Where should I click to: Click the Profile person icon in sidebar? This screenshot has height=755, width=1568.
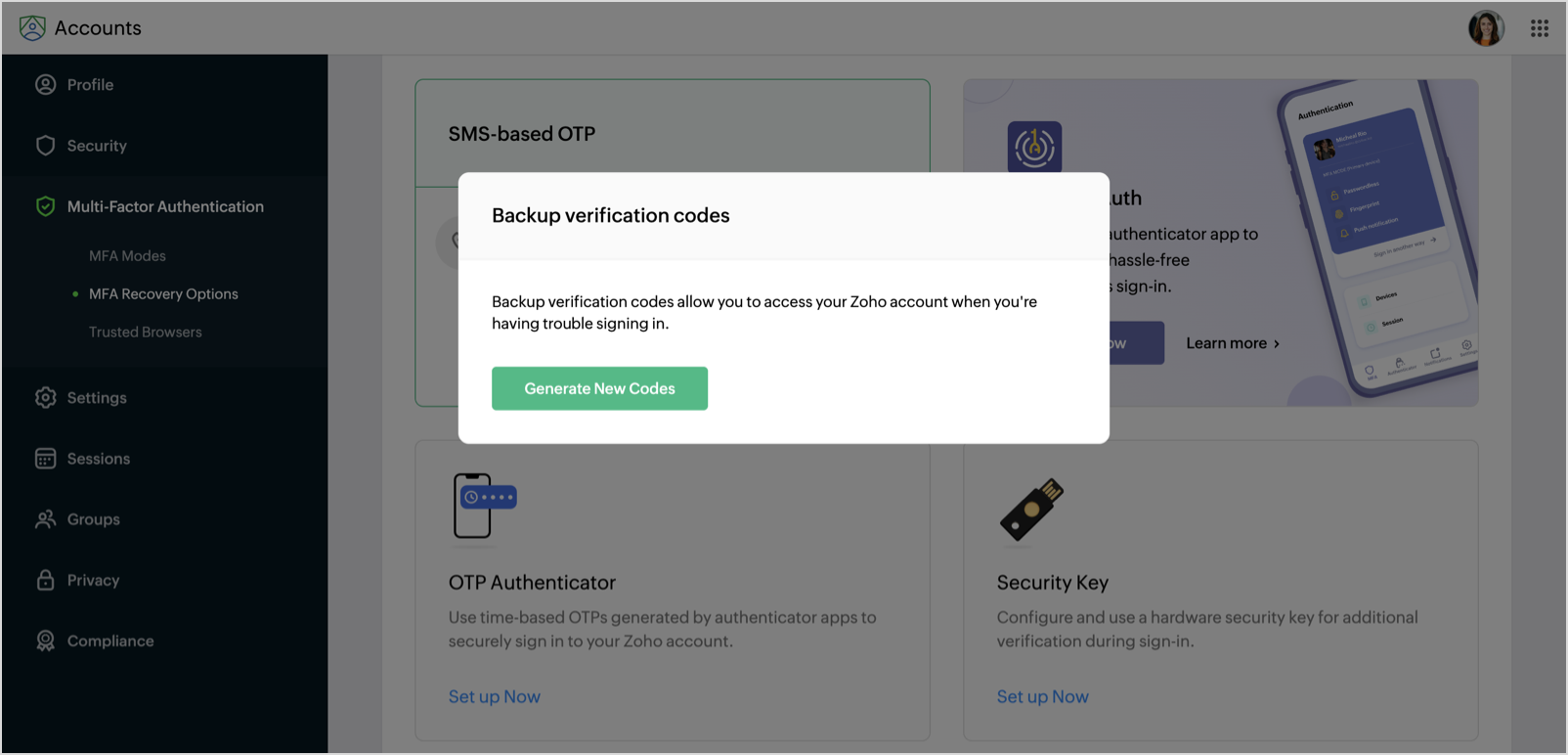[x=46, y=85]
